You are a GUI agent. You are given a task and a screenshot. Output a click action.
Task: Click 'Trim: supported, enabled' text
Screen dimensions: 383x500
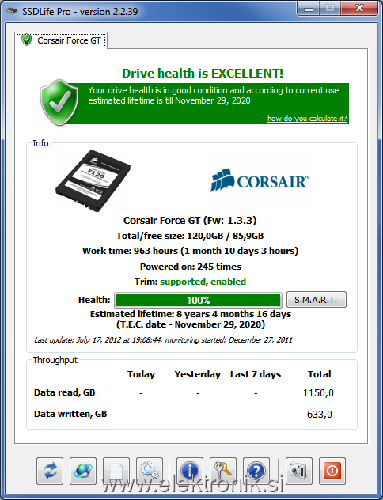(190, 282)
